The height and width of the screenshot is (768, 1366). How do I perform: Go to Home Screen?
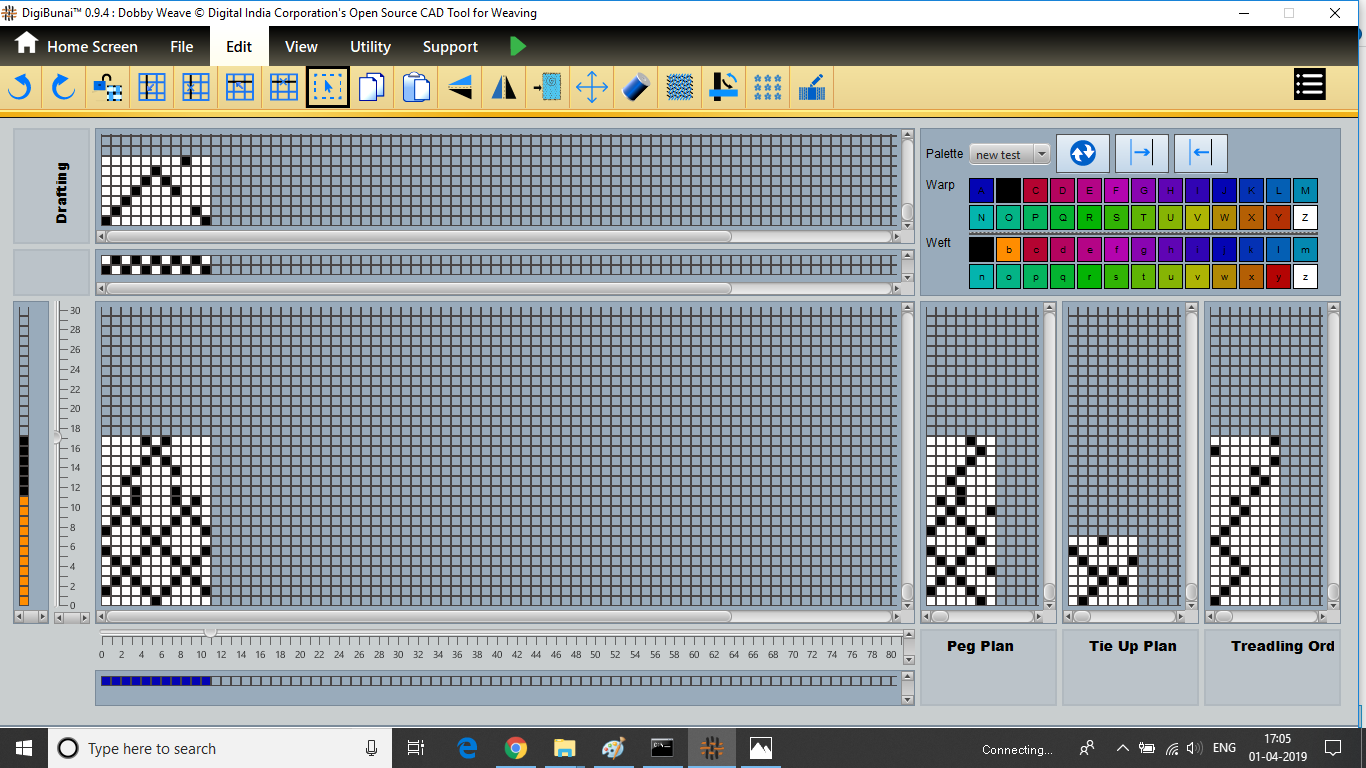[76, 47]
